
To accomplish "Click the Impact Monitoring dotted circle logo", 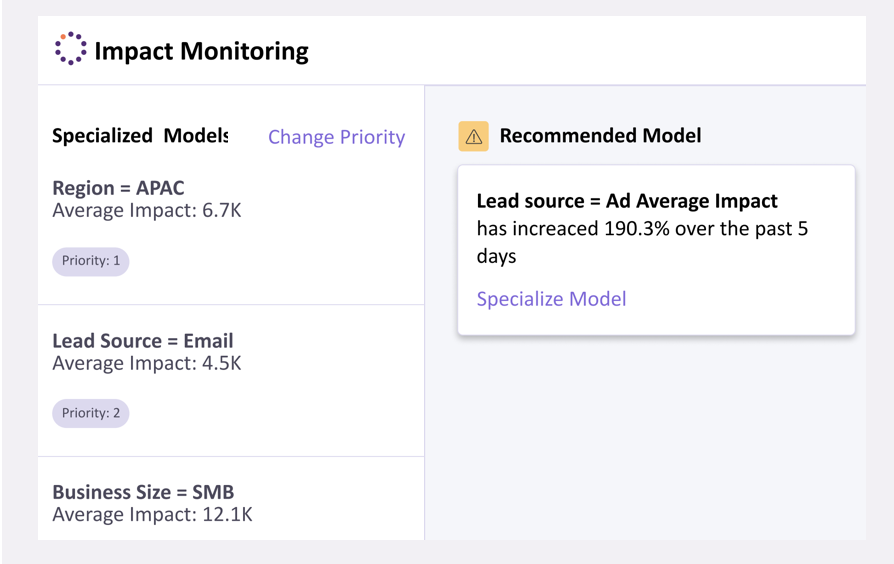I will (x=71, y=48).
